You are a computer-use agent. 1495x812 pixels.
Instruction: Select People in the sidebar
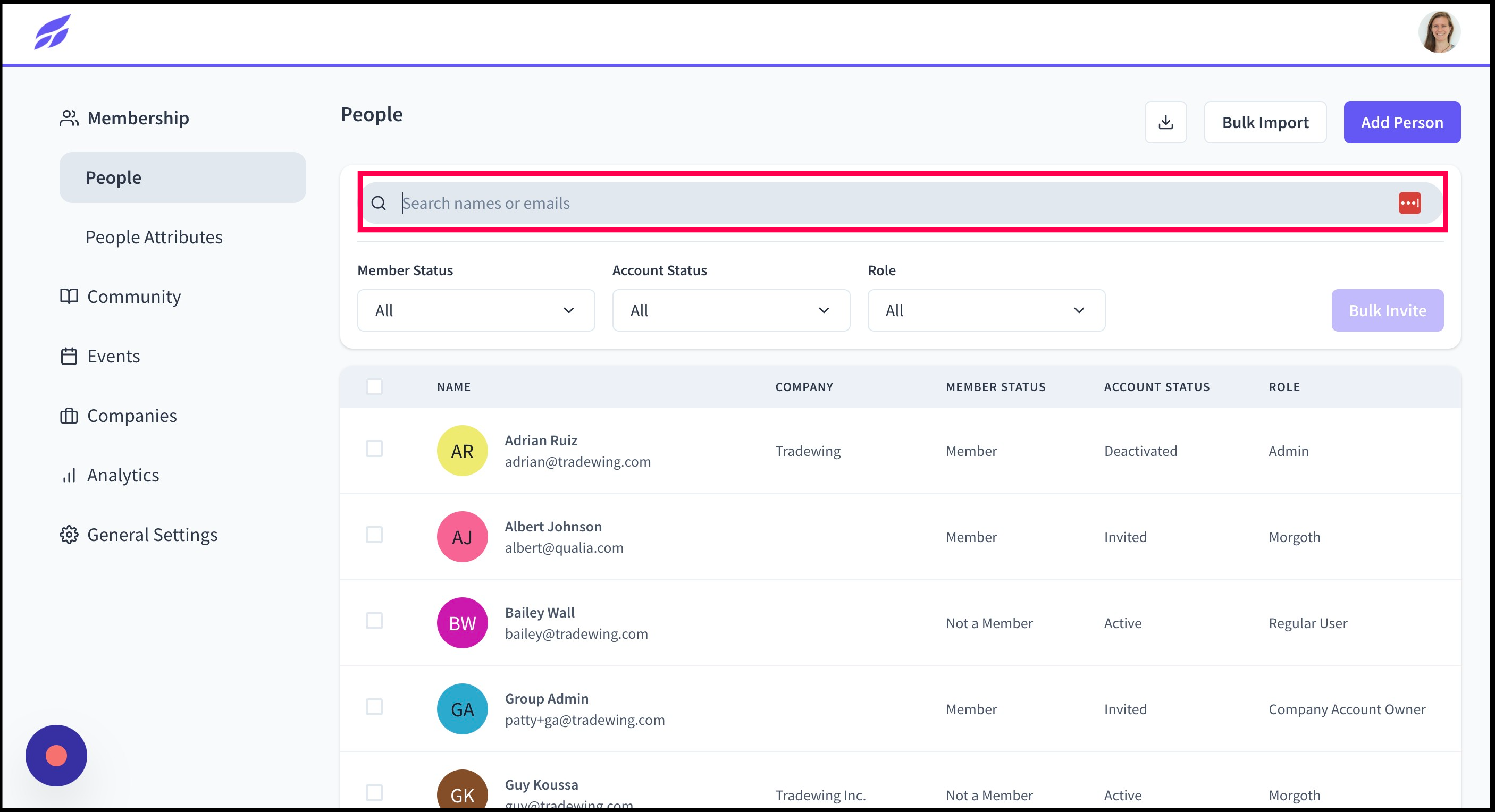pyautogui.click(x=183, y=177)
